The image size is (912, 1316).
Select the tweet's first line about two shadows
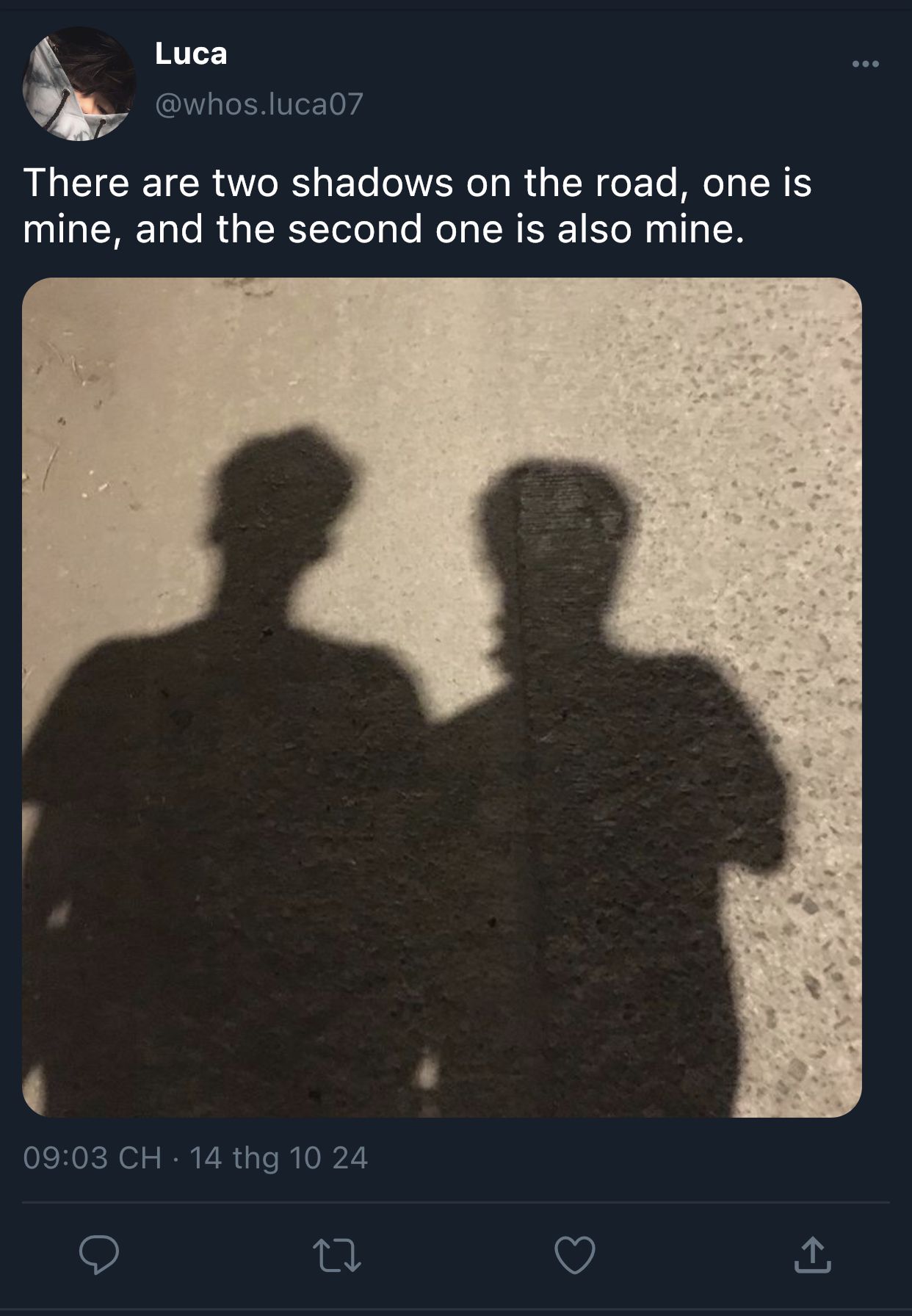[x=417, y=183]
